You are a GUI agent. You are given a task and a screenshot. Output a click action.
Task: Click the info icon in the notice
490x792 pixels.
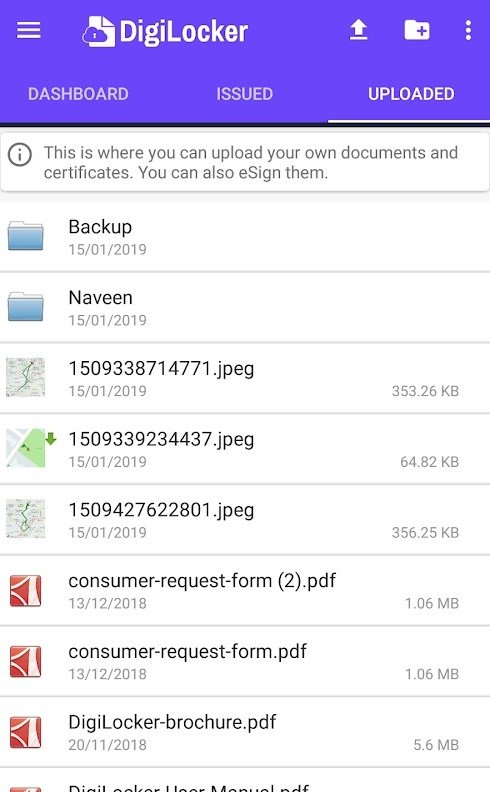point(20,155)
